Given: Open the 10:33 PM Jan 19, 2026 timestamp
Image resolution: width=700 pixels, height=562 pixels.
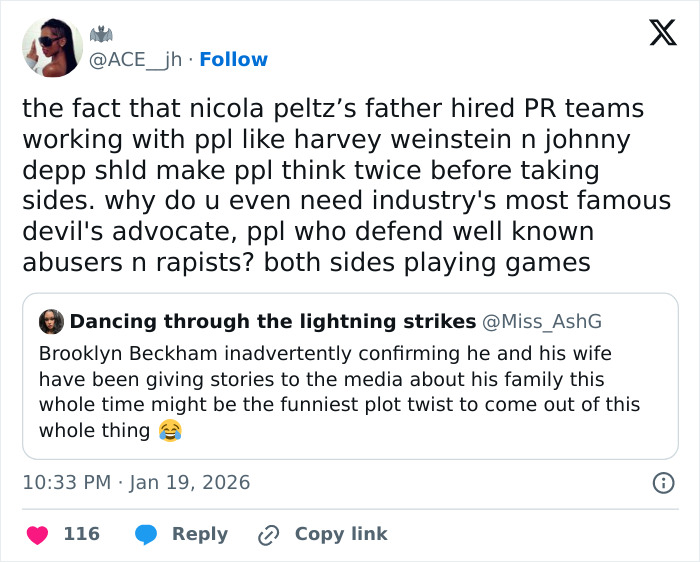Looking at the screenshot, I should [136, 483].
